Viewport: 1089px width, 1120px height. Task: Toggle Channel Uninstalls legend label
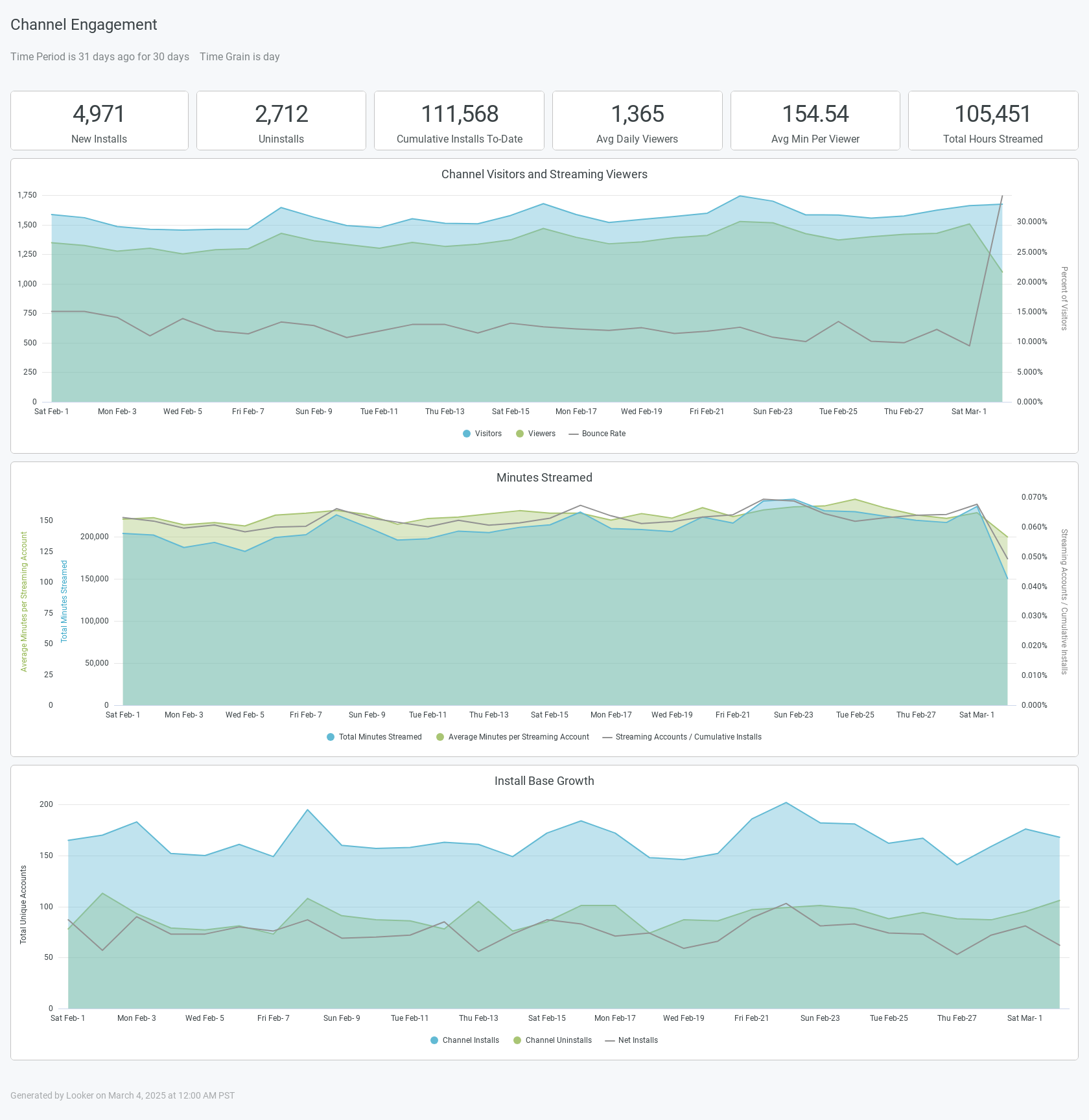coord(559,1040)
